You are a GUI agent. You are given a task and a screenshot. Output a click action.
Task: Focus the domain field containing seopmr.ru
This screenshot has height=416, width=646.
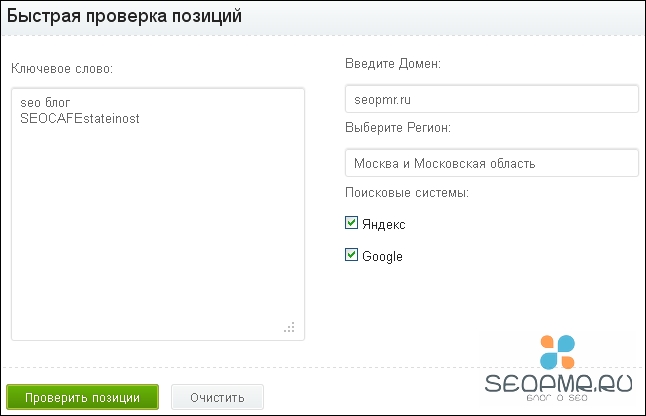[489, 100]
